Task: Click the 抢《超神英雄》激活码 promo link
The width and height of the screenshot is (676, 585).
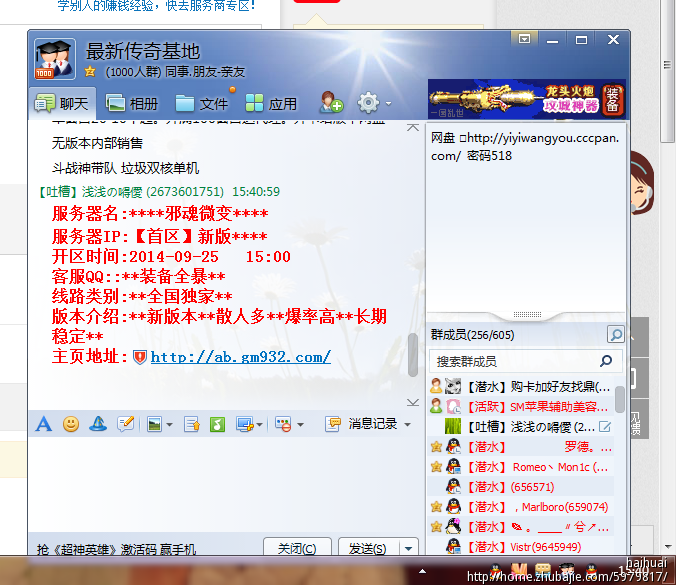Action: [116, 549]
